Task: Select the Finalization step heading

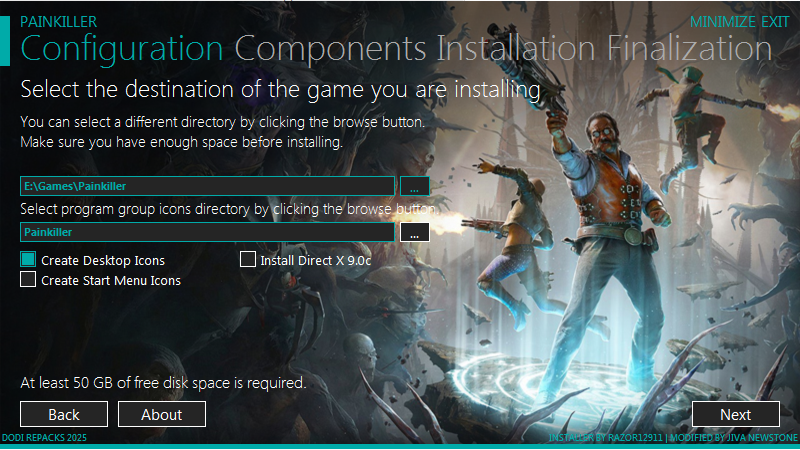Action: click(x=689, y=49)
